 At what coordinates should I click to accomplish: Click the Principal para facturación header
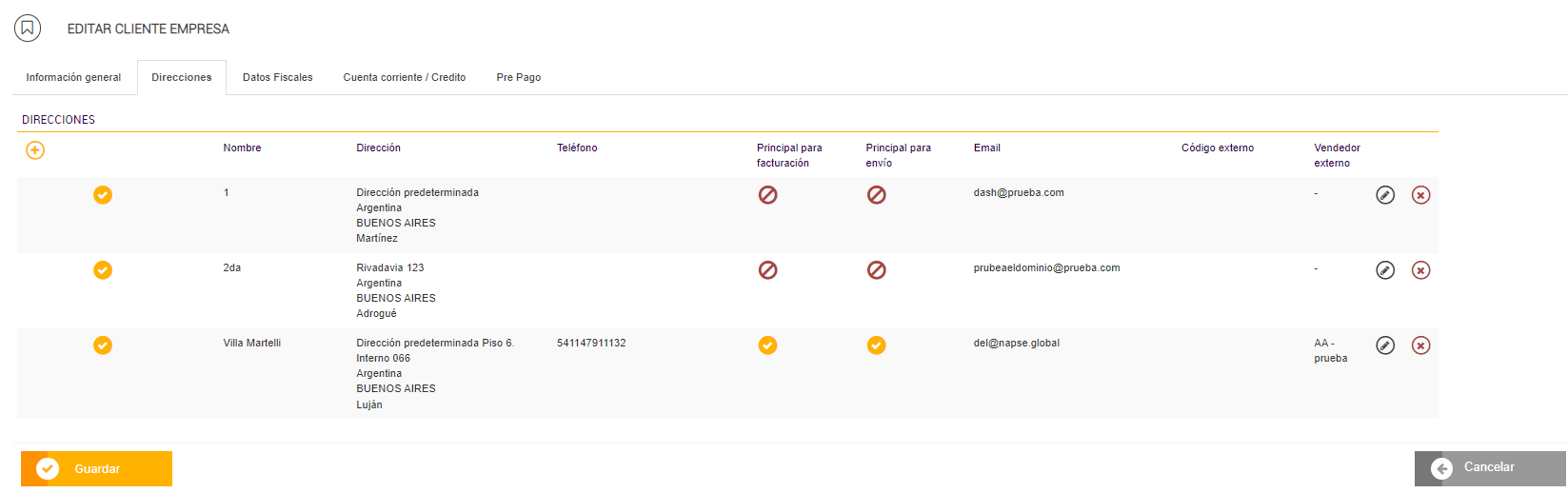pyautogui.click(x=789, y=155)
